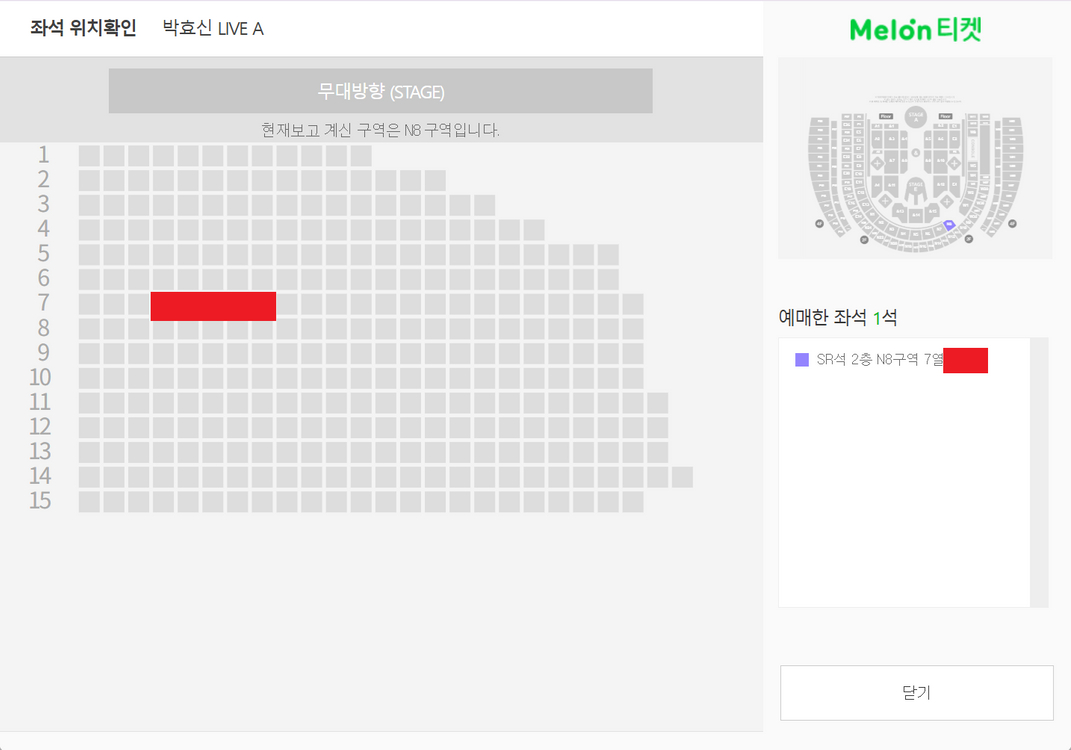Select the first seat in row 15
1071x750 pixels.
tap(89, 501)
